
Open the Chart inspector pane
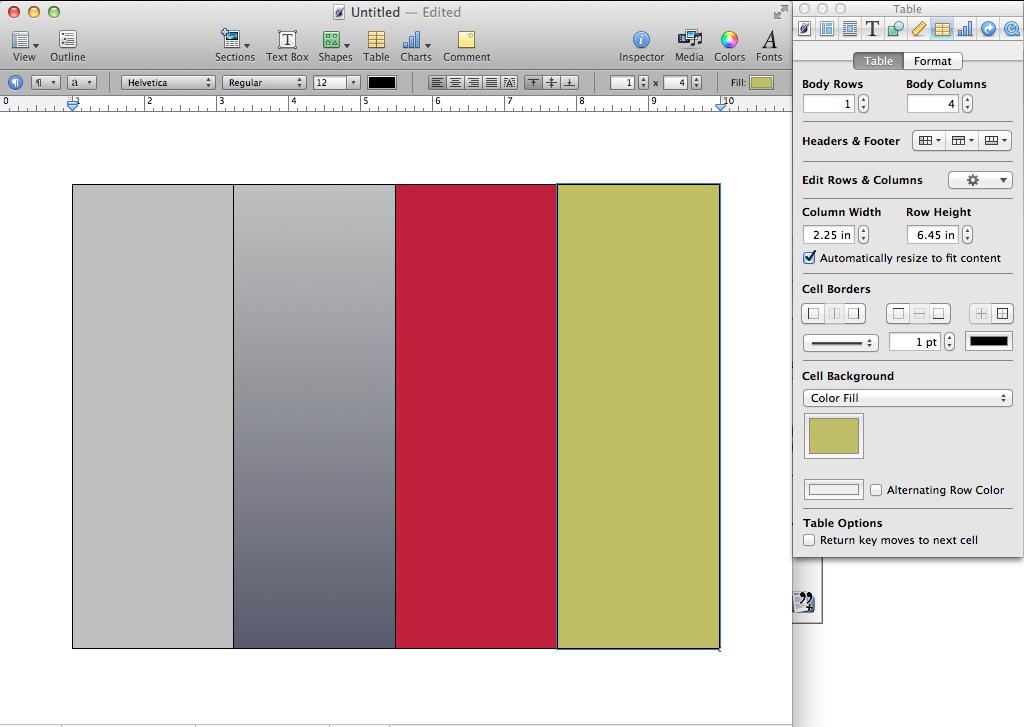(x=965, y=29)
